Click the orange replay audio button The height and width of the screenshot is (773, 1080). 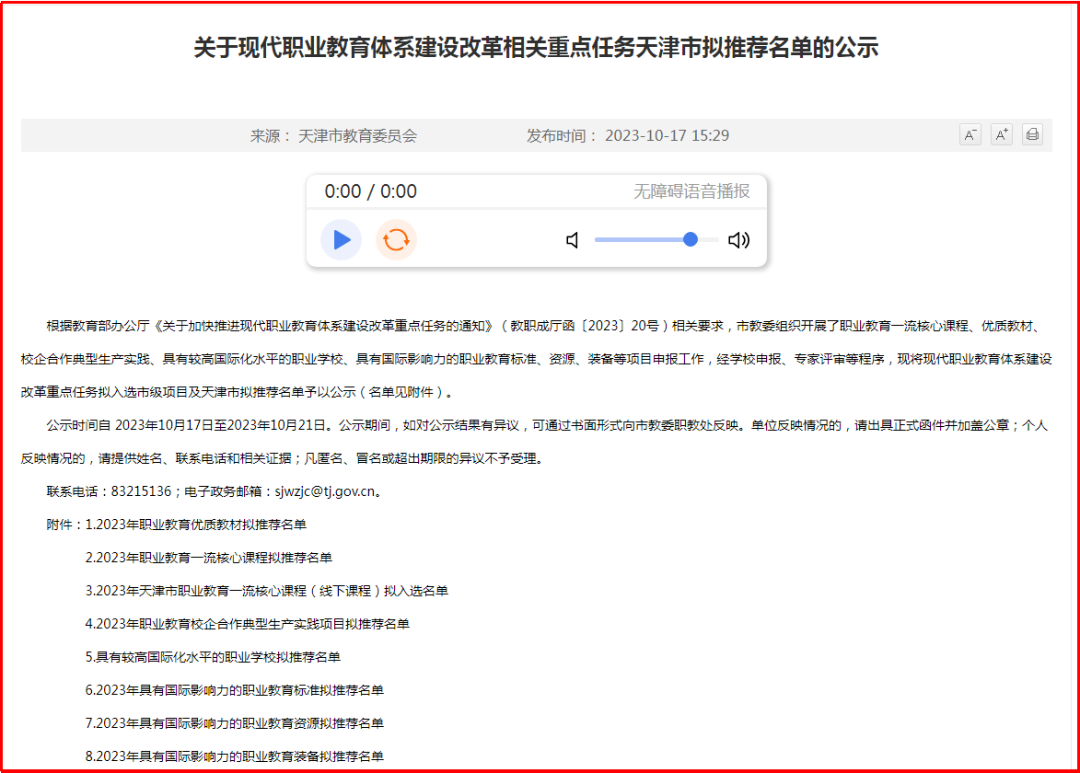(x=396, y=240)
